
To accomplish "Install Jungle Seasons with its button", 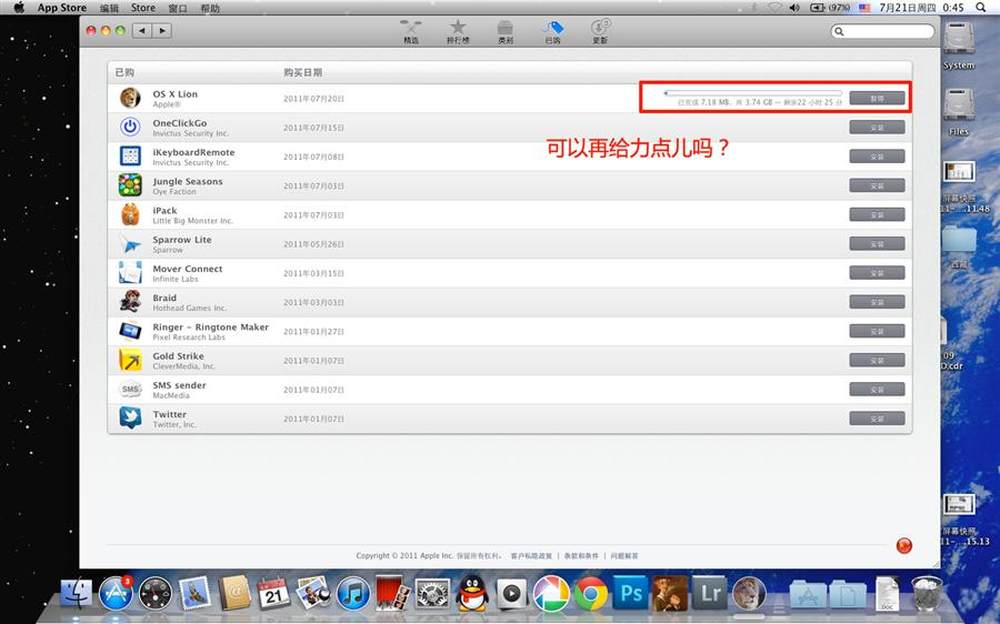I will click(x=877, y=186).
